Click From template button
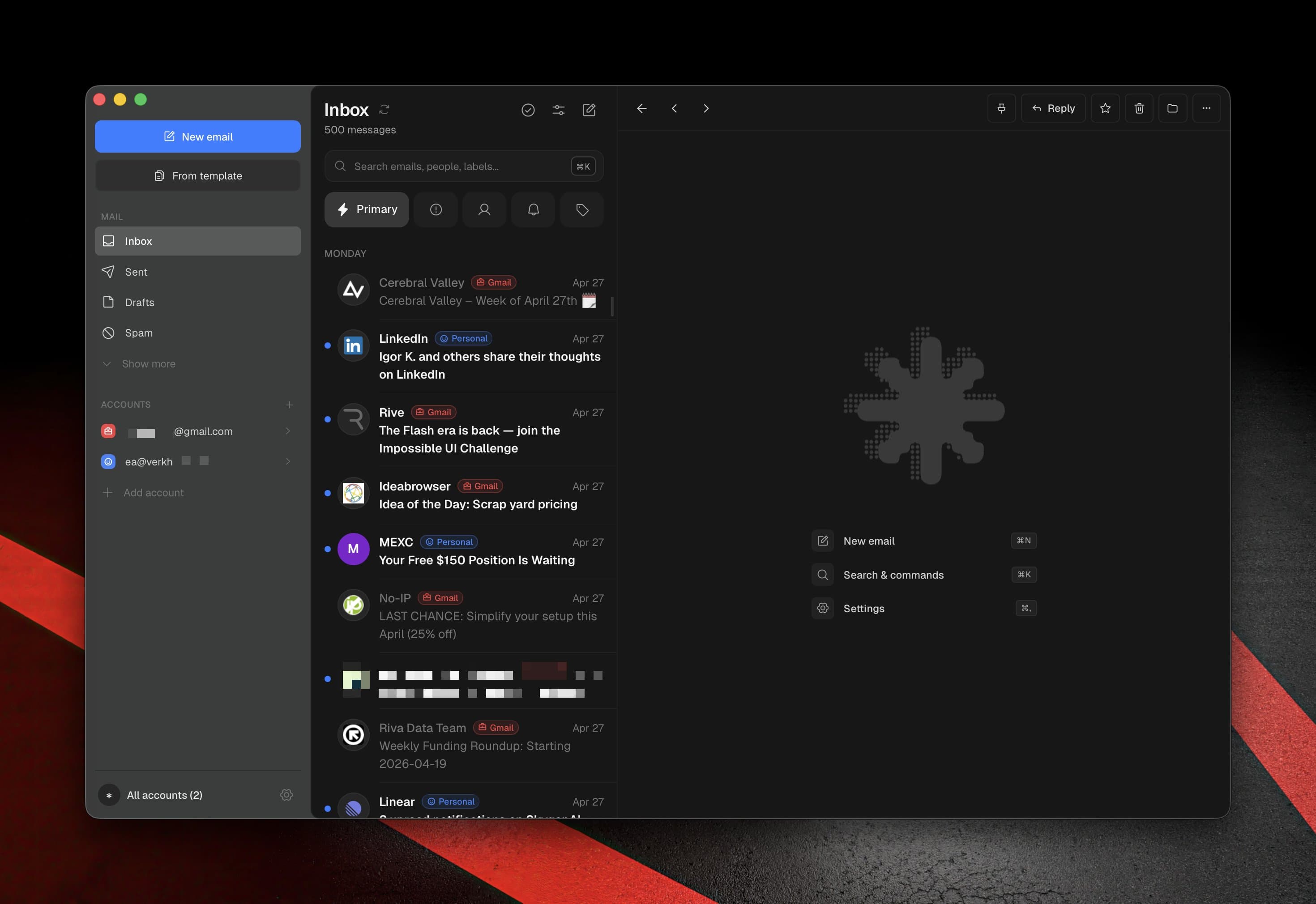The width and height of the screenshot is (1316, 904). click(198, 175)
